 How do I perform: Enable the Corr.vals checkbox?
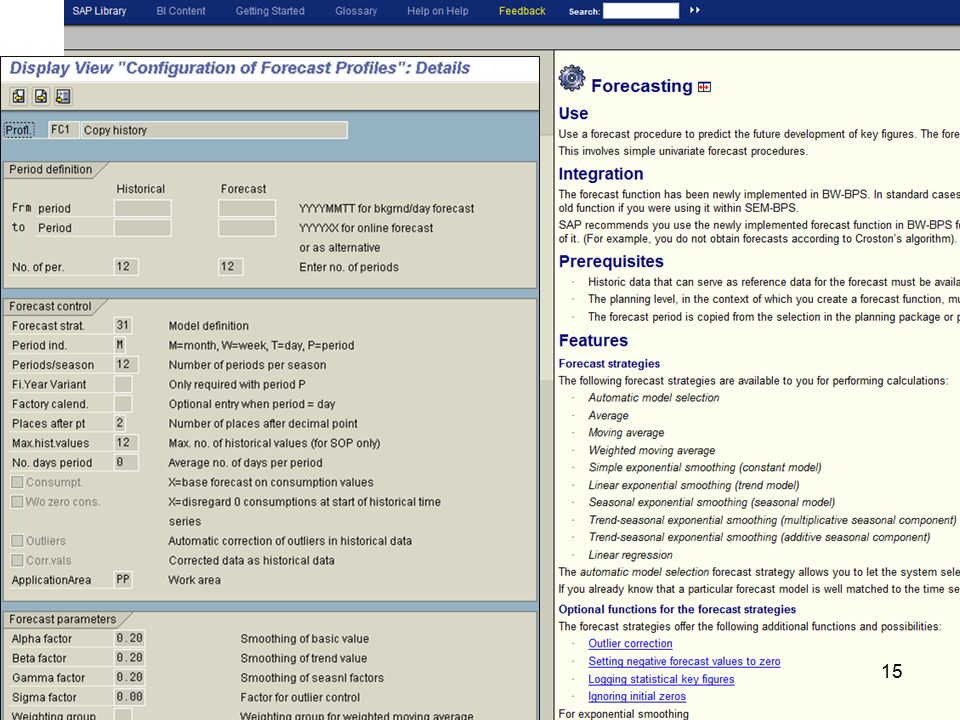pos(17,561)
